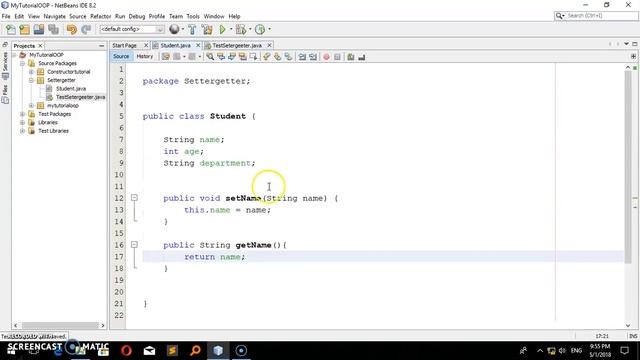The width and height of the screenshot is (640, 360).
Task: Click the Find Selection magnifier in editor toolbar
Action: [210, 57]
